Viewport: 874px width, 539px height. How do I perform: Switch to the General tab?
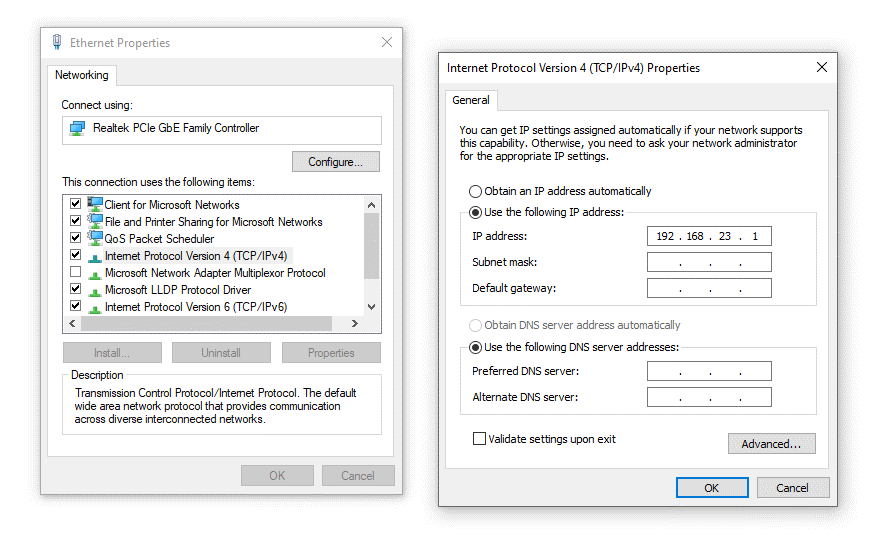pyautogui.click(x=471, y=100)
